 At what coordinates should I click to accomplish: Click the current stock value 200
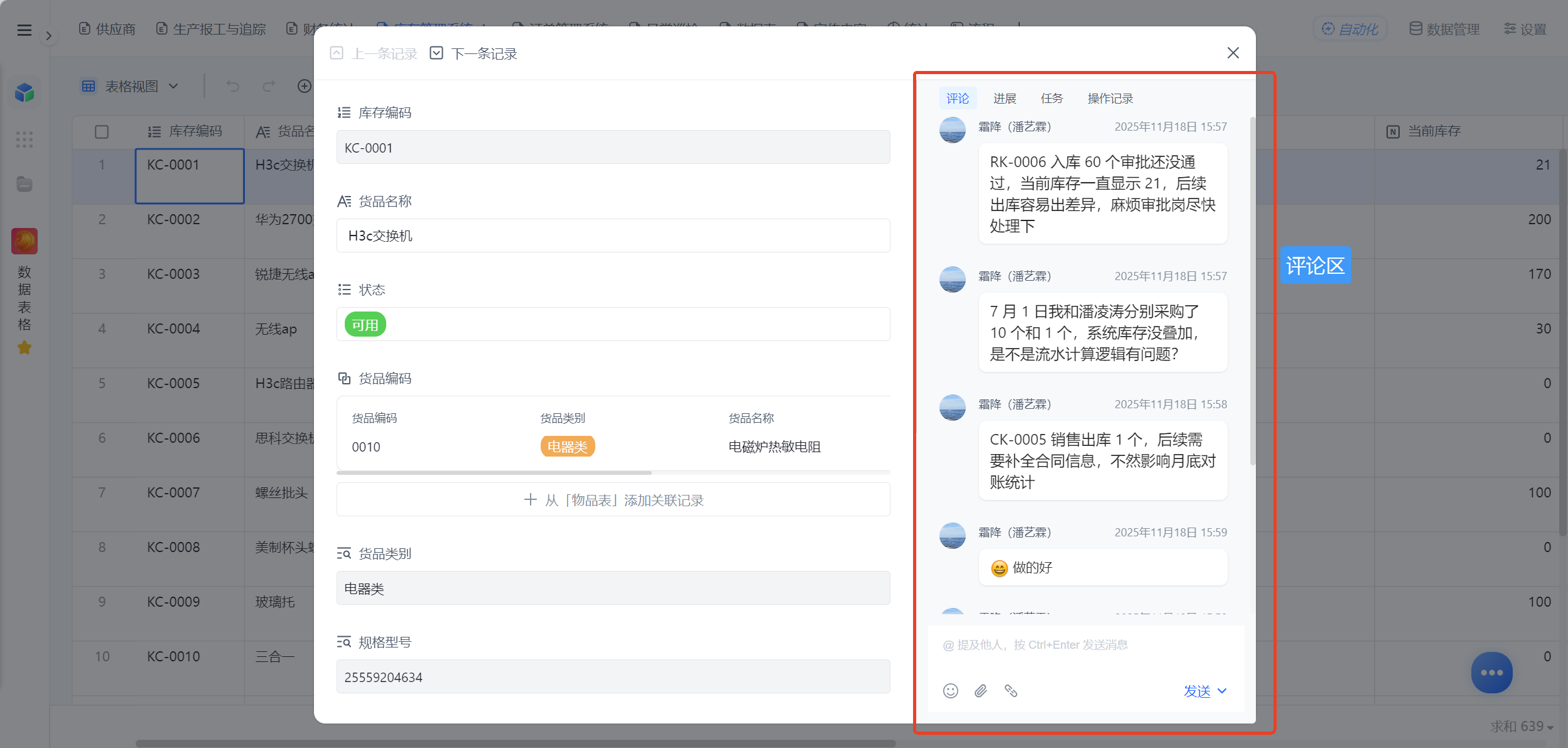pos(1539,219)
